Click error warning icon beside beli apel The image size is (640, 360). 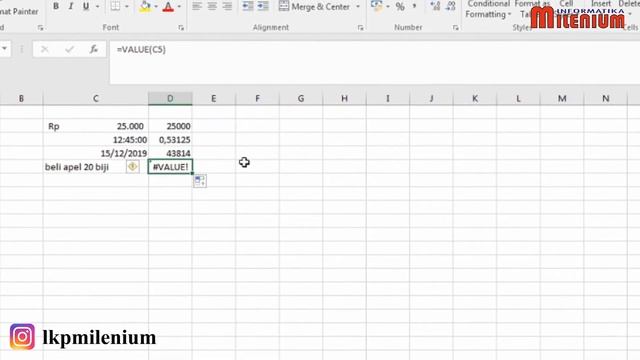(x=132, y=167)
